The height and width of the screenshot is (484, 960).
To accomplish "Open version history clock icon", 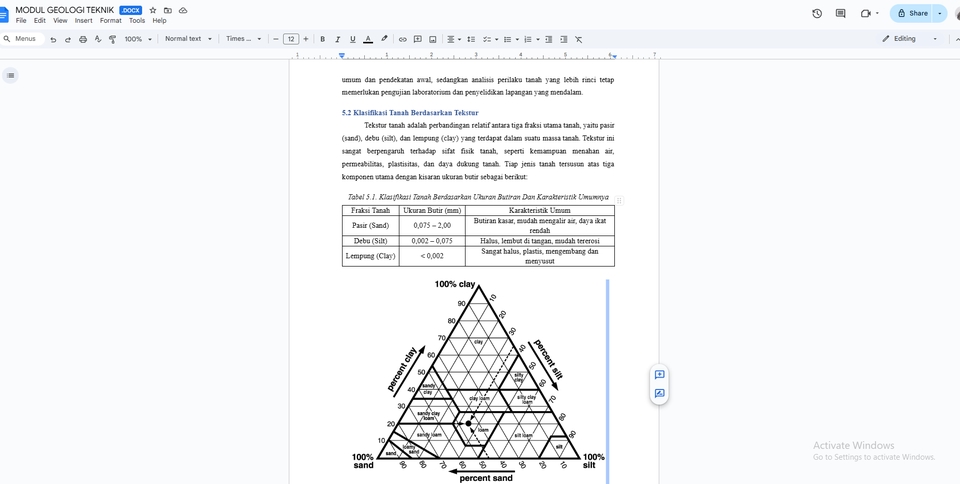I will 817,13.
